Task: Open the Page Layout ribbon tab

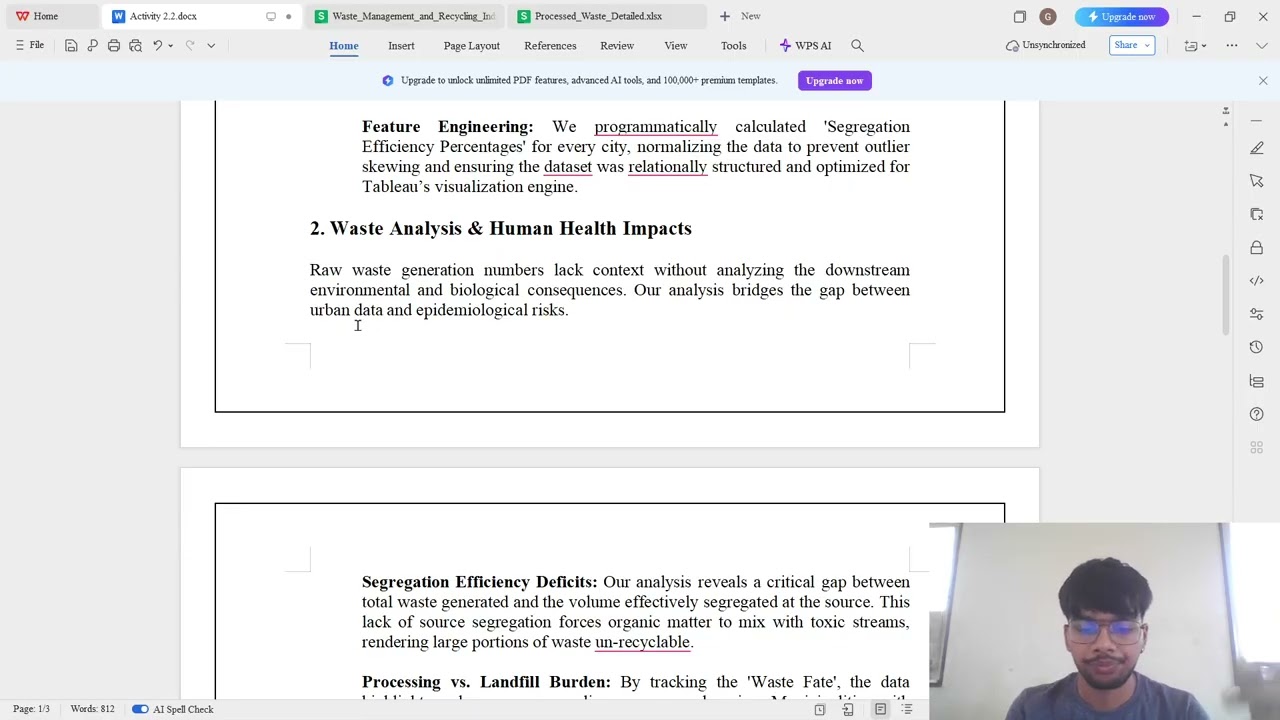Action: point(471,45)
